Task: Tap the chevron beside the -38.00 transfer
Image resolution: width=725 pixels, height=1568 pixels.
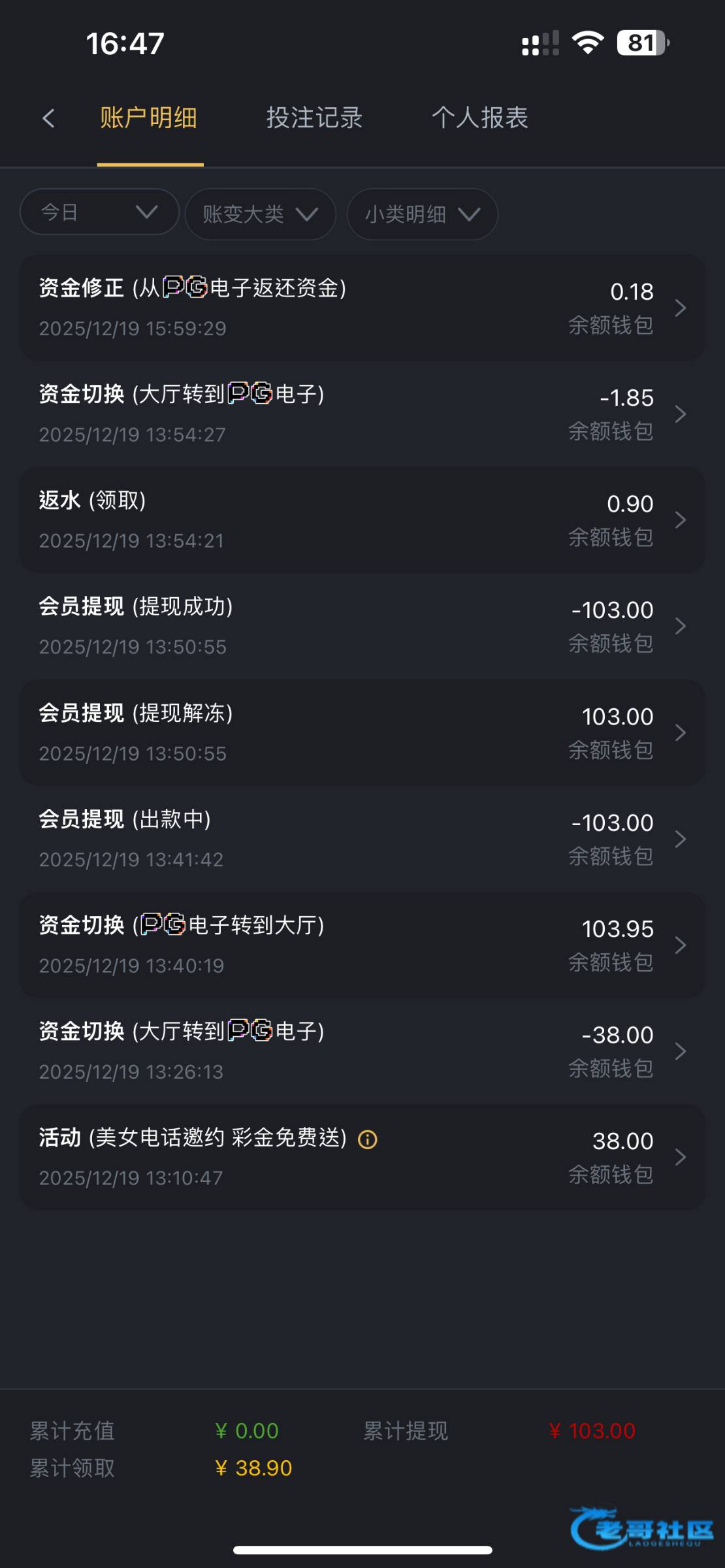Action: click(680, 1051)
